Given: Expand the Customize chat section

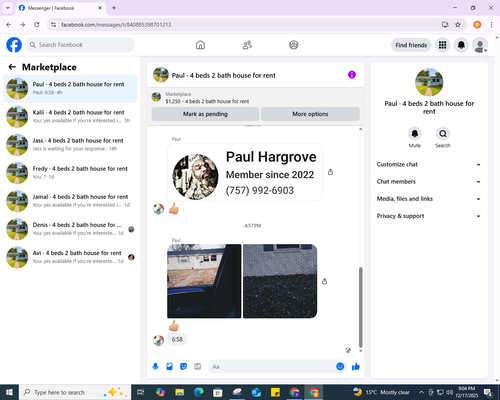Looking at the screenshot, I should [x=429, y=164].
